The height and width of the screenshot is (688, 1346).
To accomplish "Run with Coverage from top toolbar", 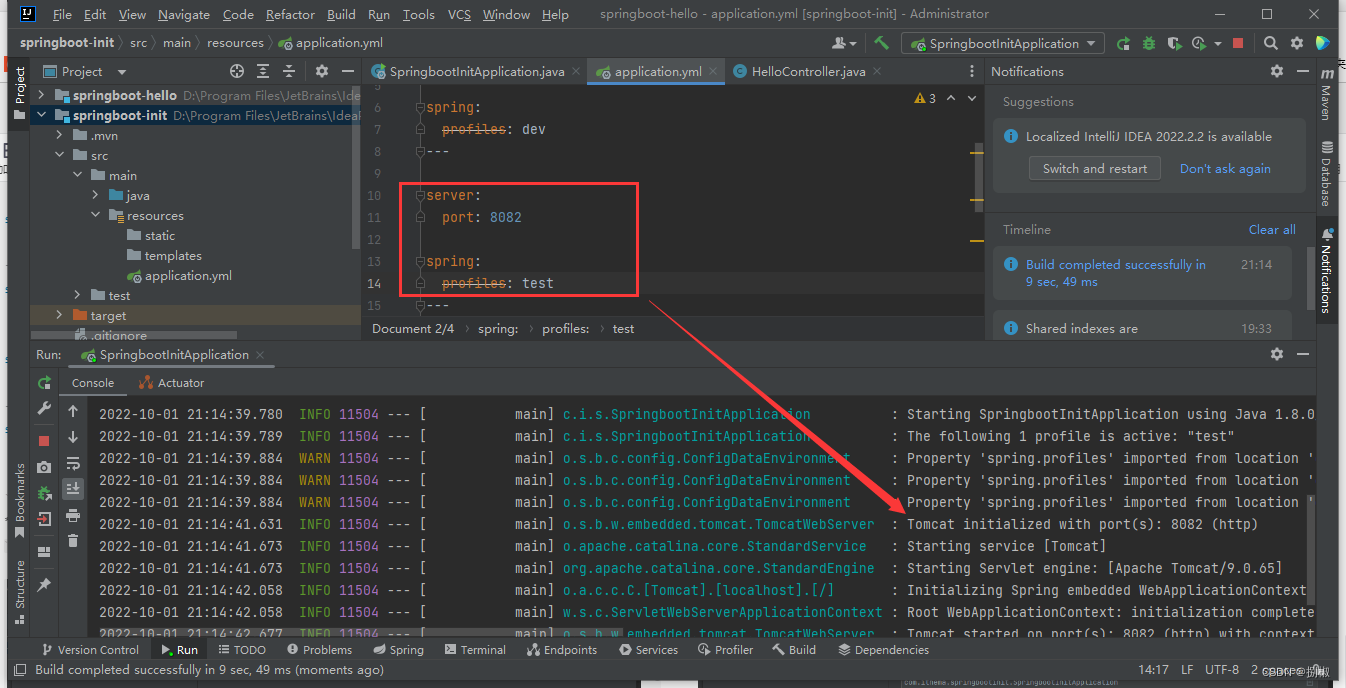I will click(x=1174, y=43).
